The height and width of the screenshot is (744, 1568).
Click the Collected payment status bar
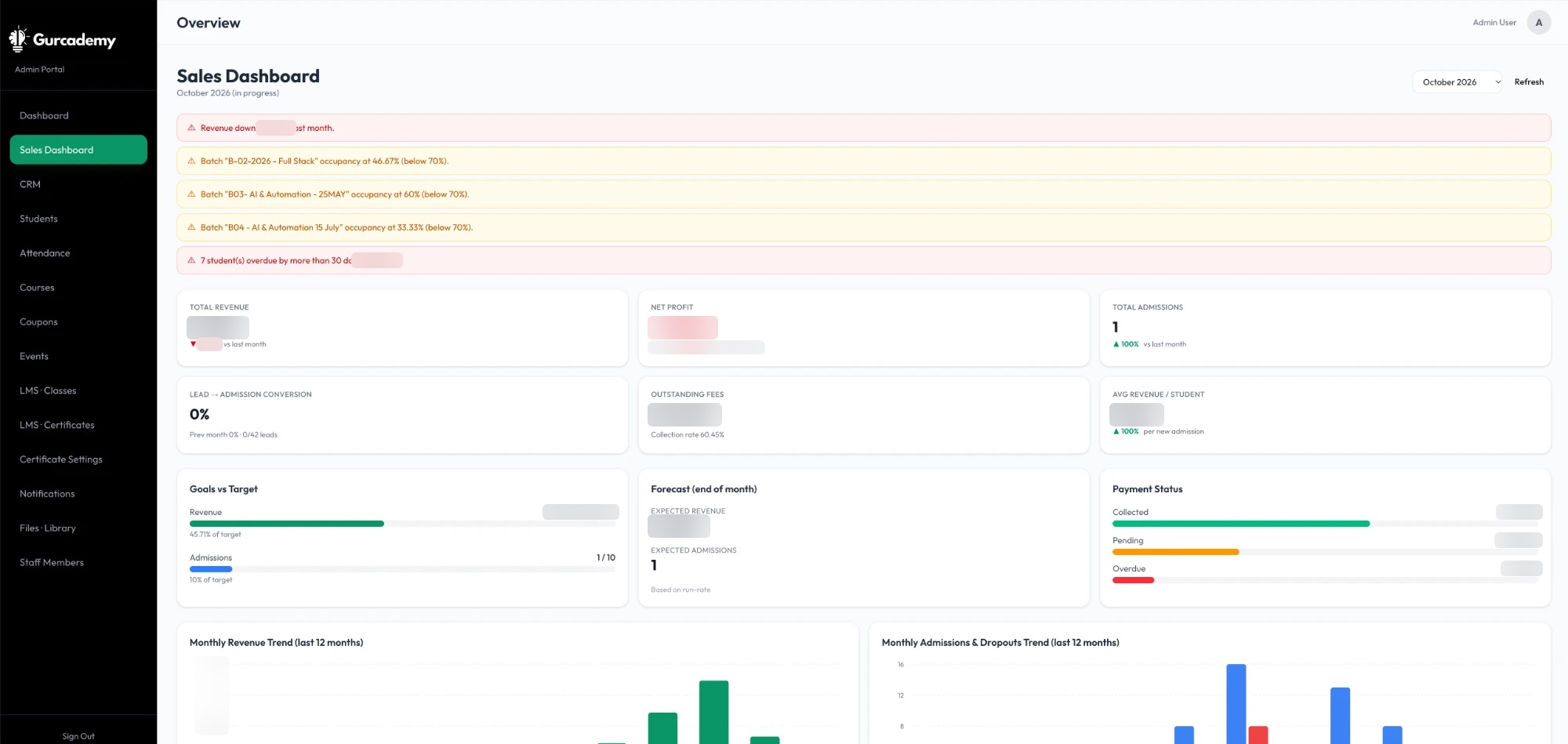point(1326,524)
